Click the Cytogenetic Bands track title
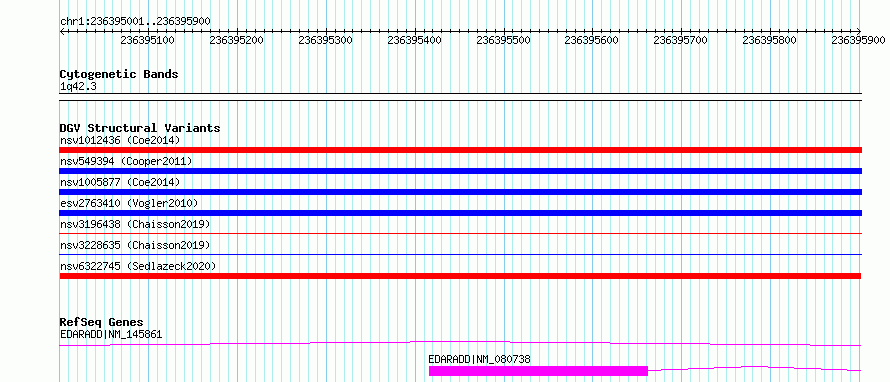 (x=119, y=74)
